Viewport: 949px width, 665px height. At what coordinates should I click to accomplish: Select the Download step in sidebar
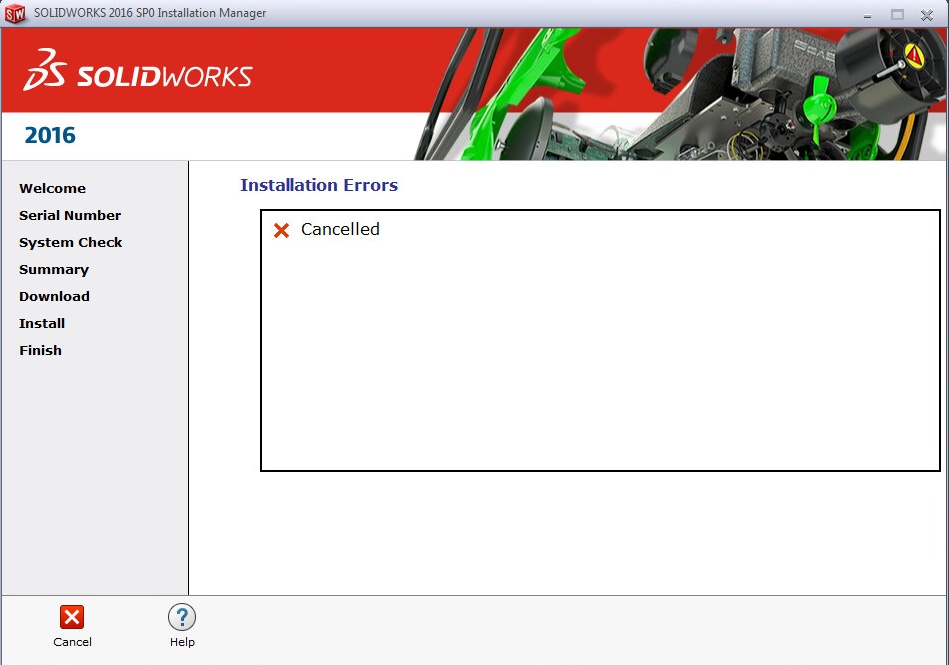point(54,296)
